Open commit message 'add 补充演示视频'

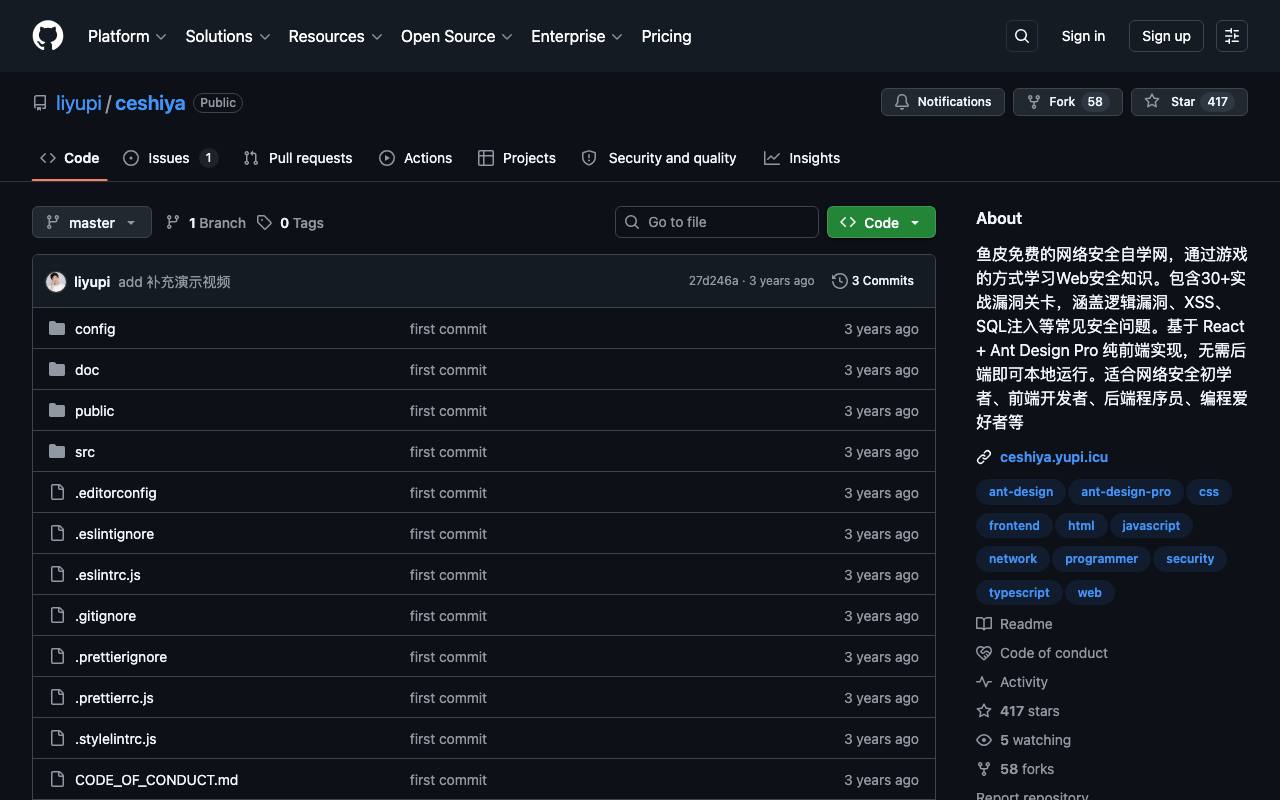click(174, 282)
